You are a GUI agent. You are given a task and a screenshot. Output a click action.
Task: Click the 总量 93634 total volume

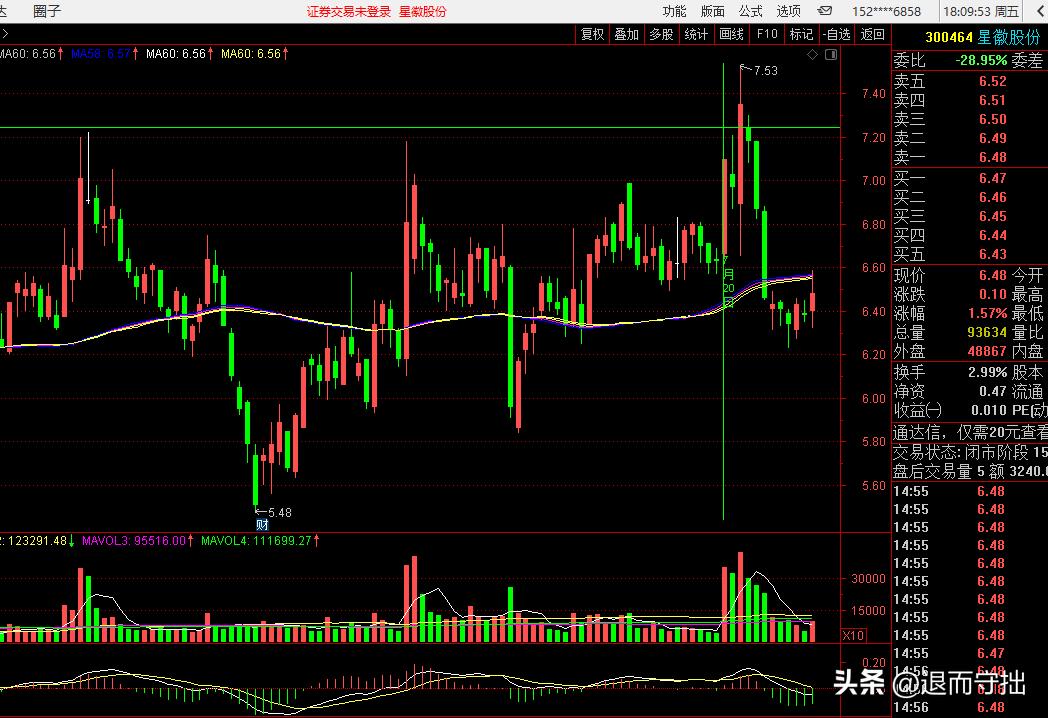click(987, 332)
